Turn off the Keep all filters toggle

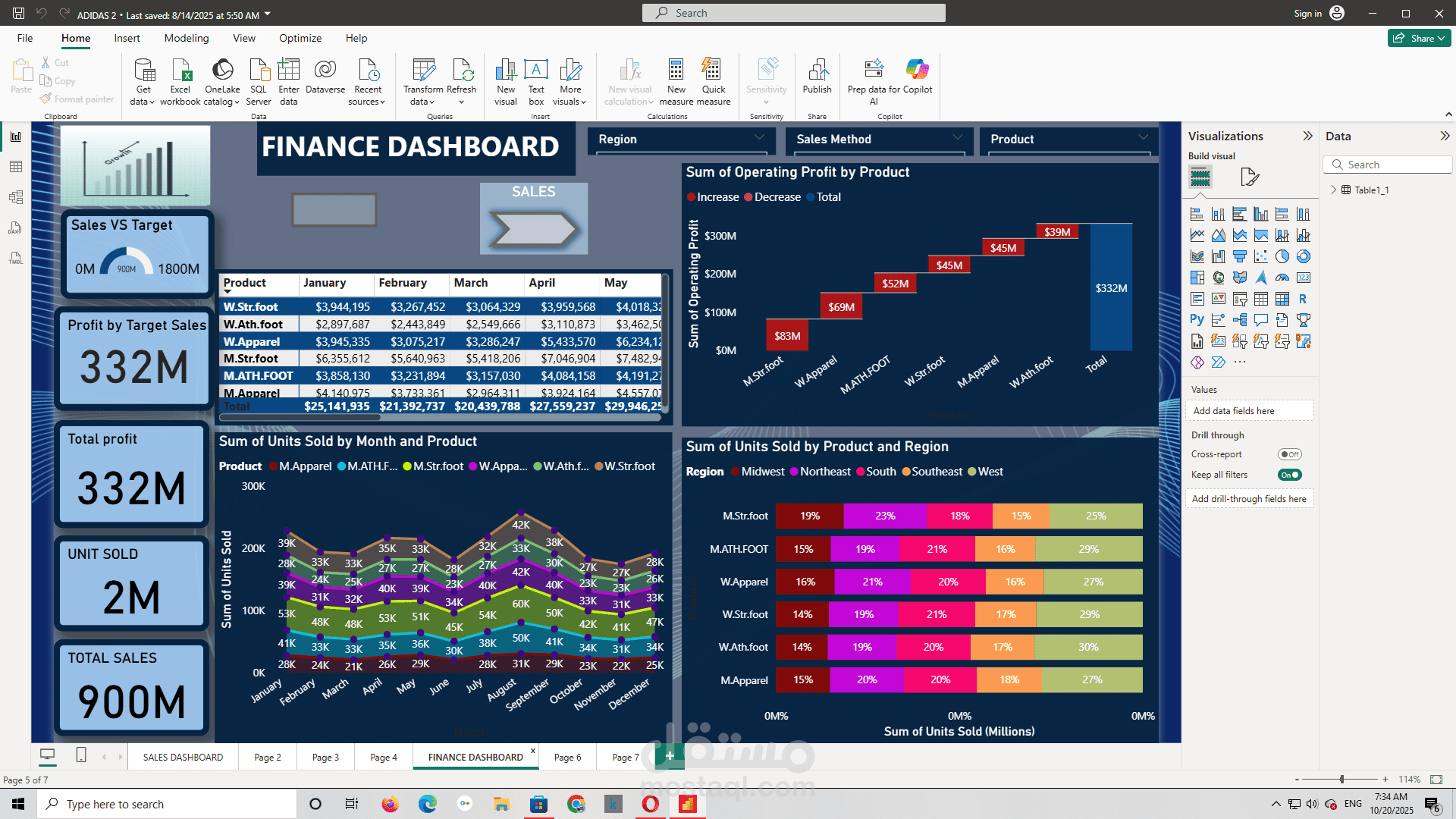point(1289,475)
